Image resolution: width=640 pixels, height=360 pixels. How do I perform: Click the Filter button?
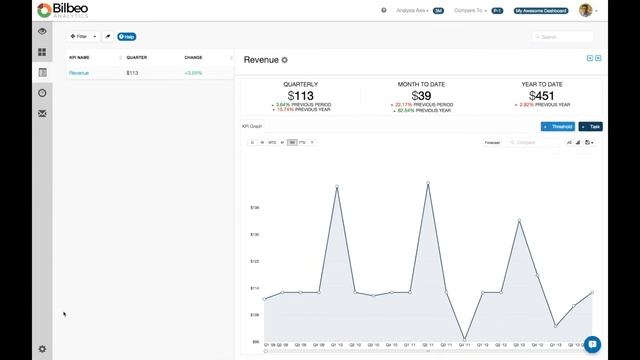(79, 36)
